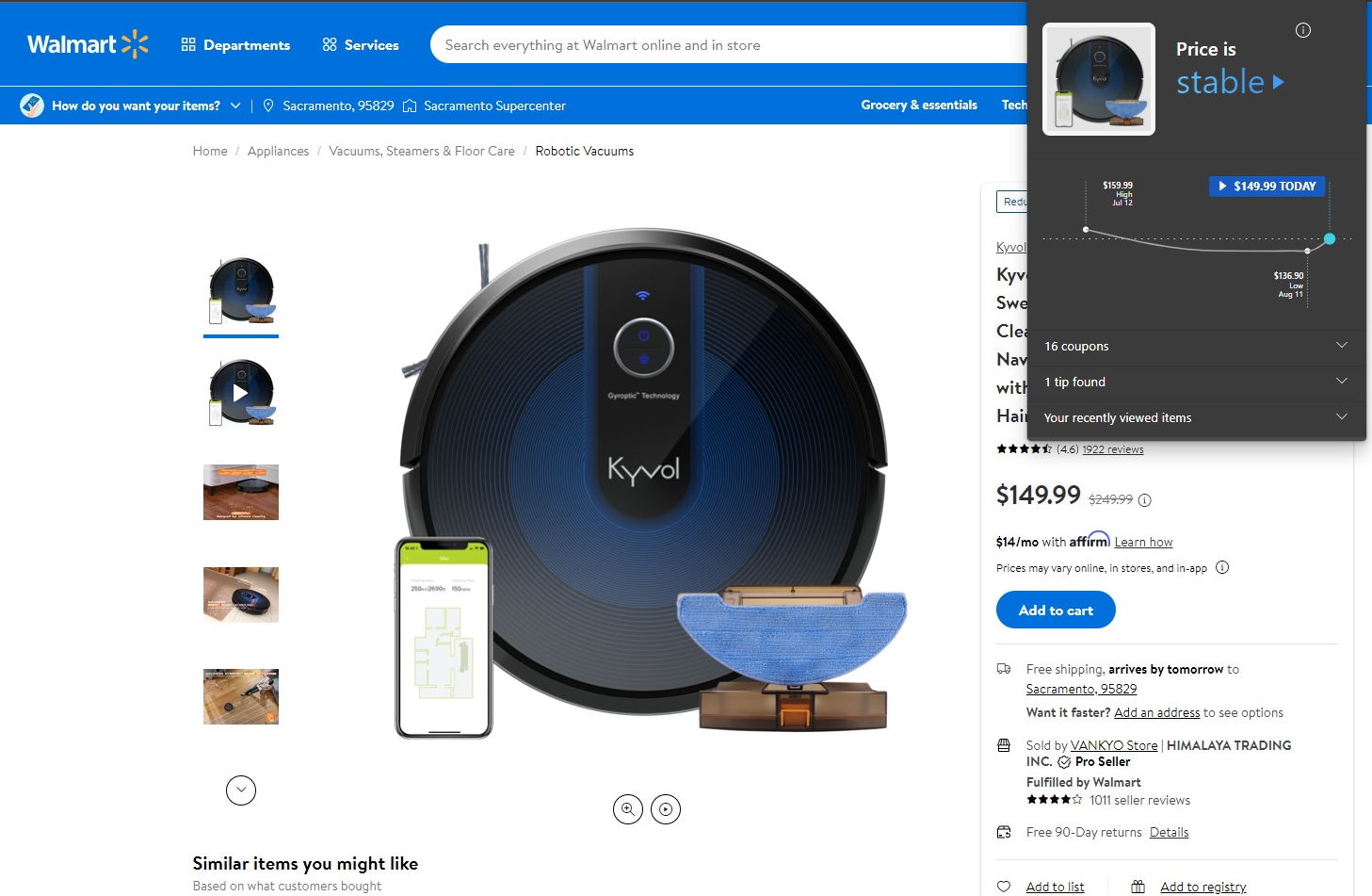
Task: Click info icon beside prices may vary text
Action: point(1222,567)
